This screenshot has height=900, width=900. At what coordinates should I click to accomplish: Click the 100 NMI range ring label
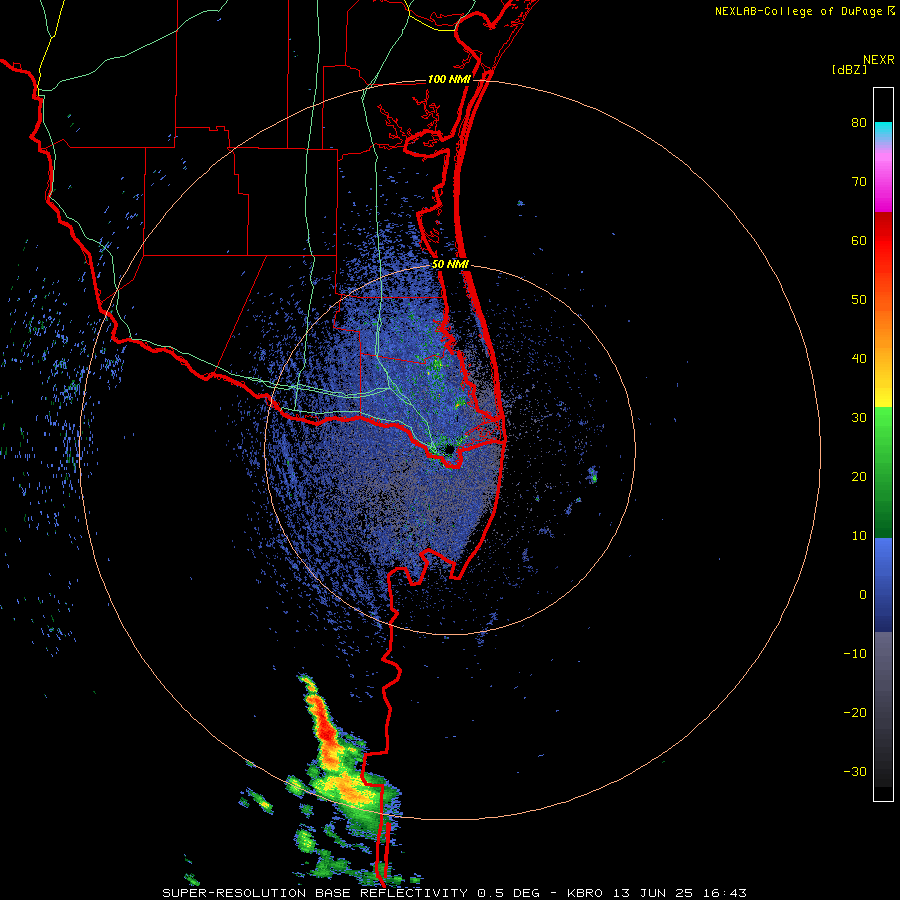pos(449,79)
